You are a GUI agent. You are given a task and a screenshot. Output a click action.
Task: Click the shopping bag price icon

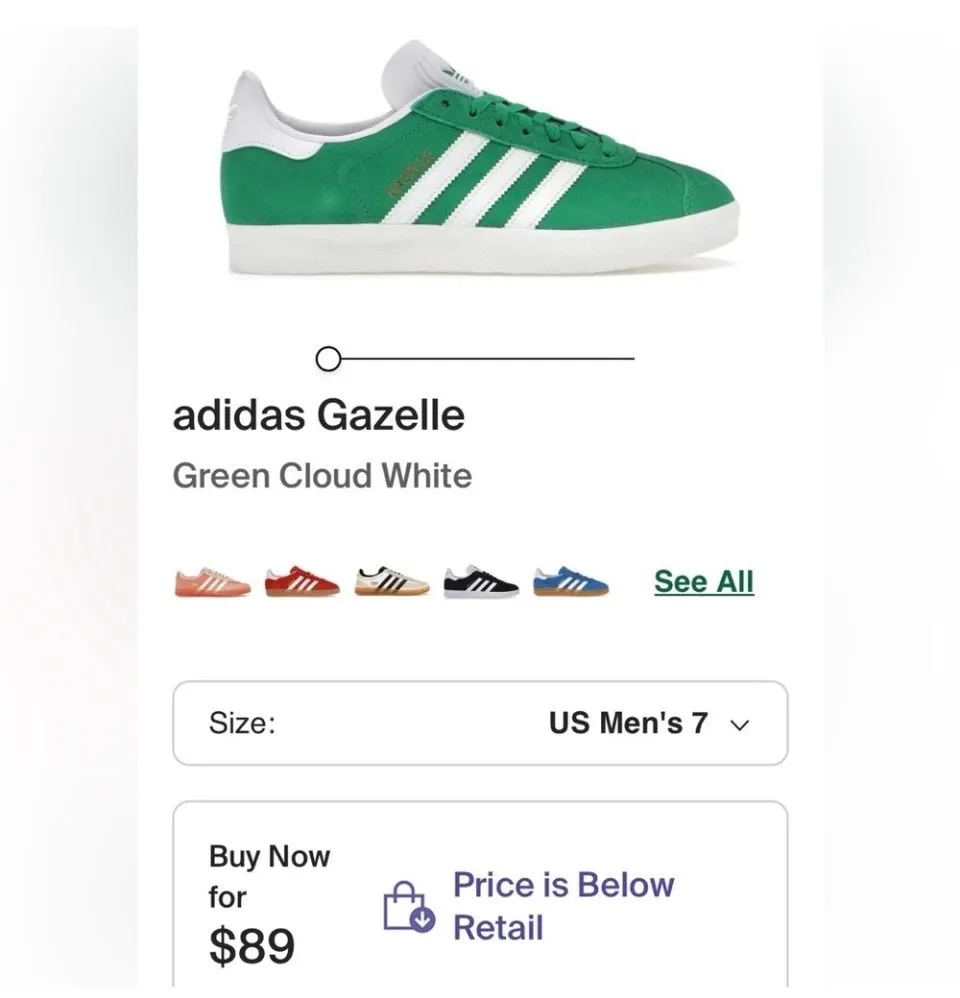click(x=409, y=906)
